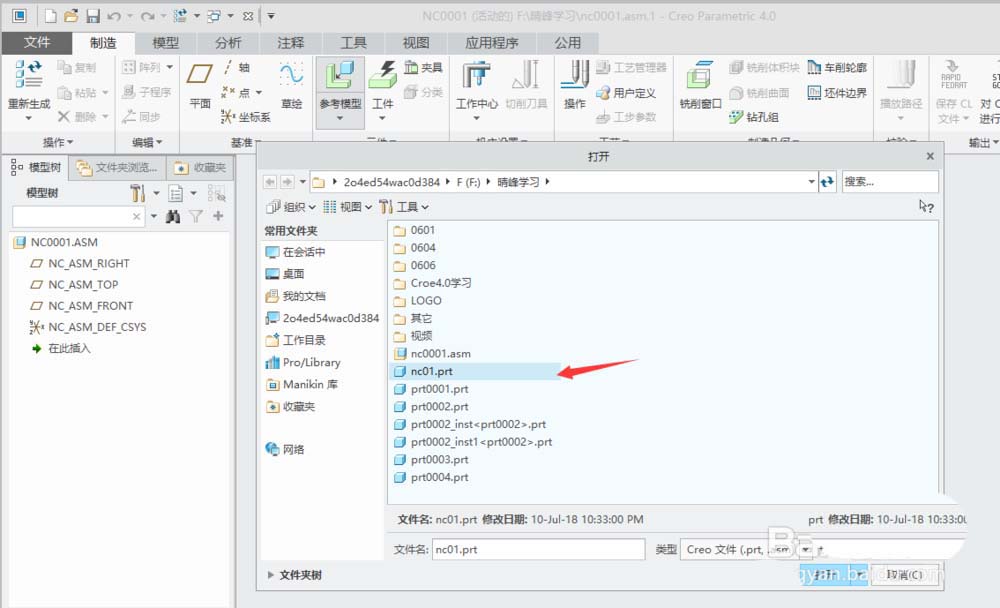This screenshot has width=1000, height=608.
Task: Click the model tree filter search box
Action: point(78,217)
